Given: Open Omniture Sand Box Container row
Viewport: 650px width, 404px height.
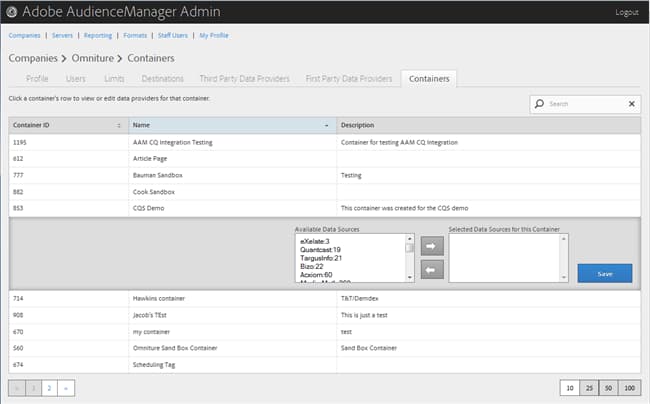Looking at the screenshot, I should (x=325, y=348).
